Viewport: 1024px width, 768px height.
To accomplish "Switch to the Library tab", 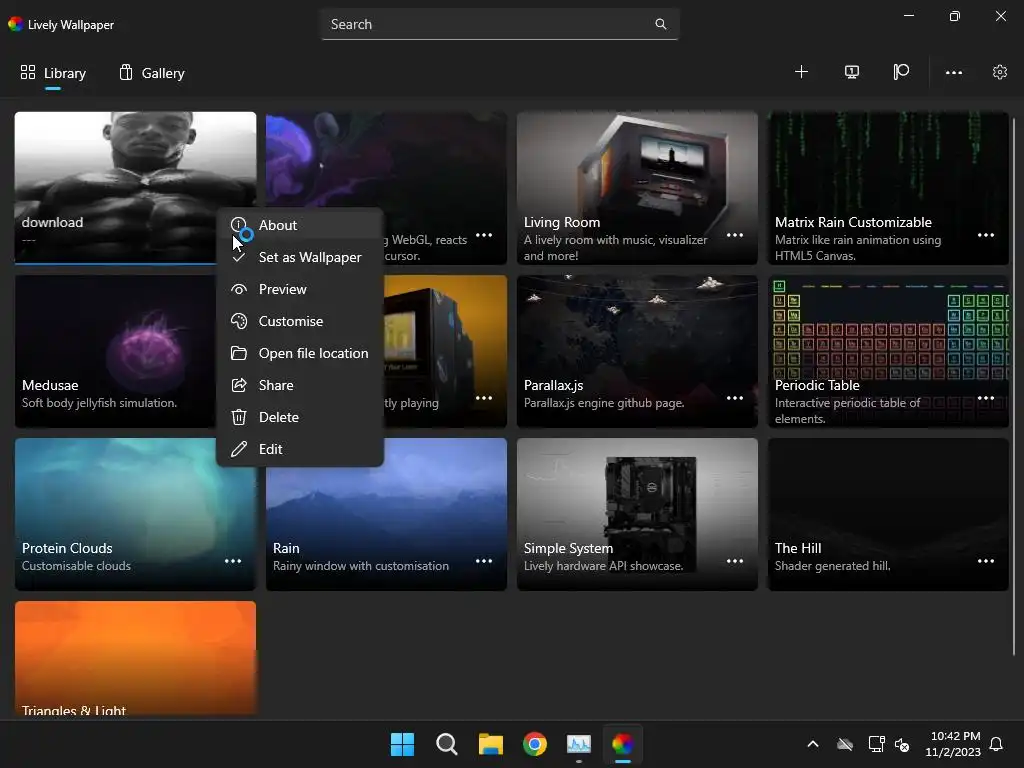I will [54, 73].
